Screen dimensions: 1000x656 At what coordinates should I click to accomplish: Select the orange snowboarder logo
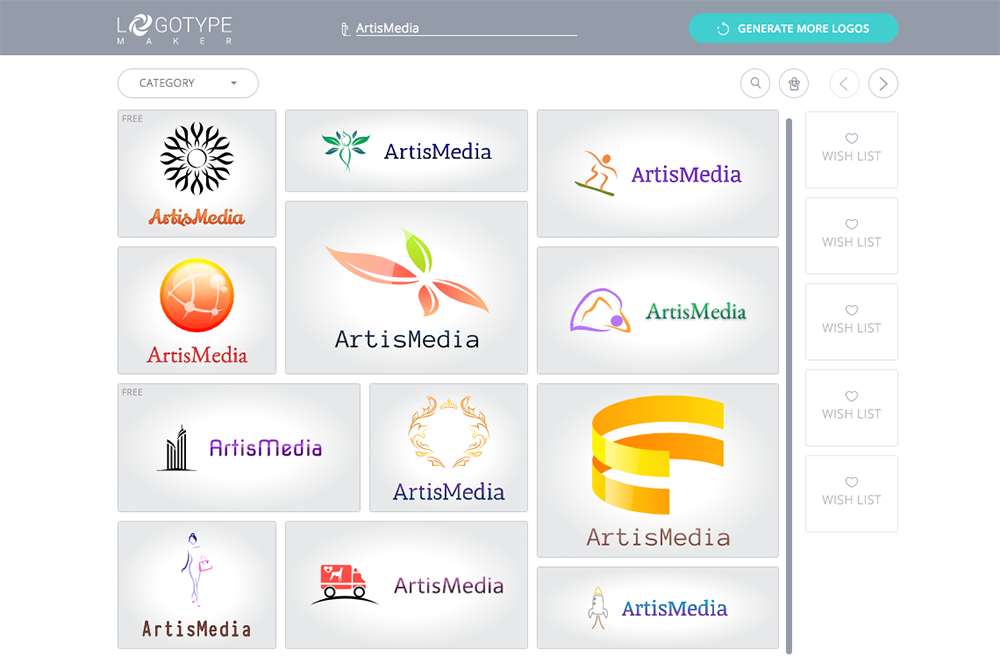(x=658, y=174)
